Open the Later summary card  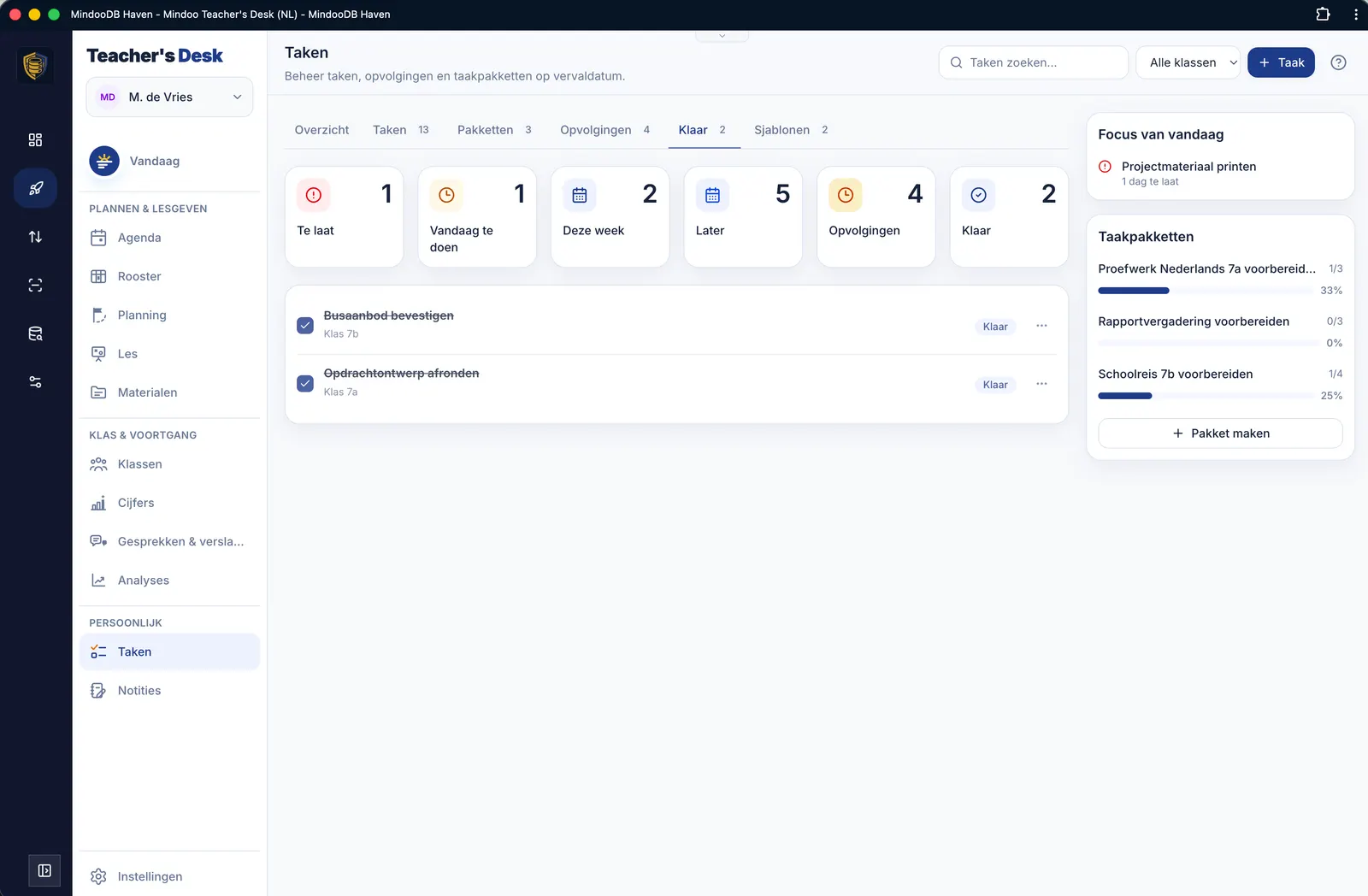coord(743,216)
